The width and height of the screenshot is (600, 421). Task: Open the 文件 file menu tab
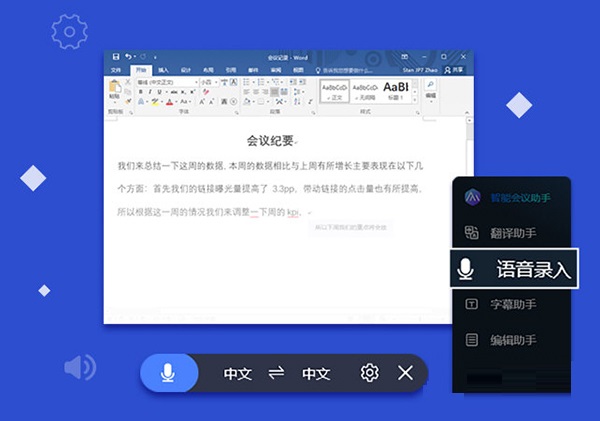tap(116, 70)
